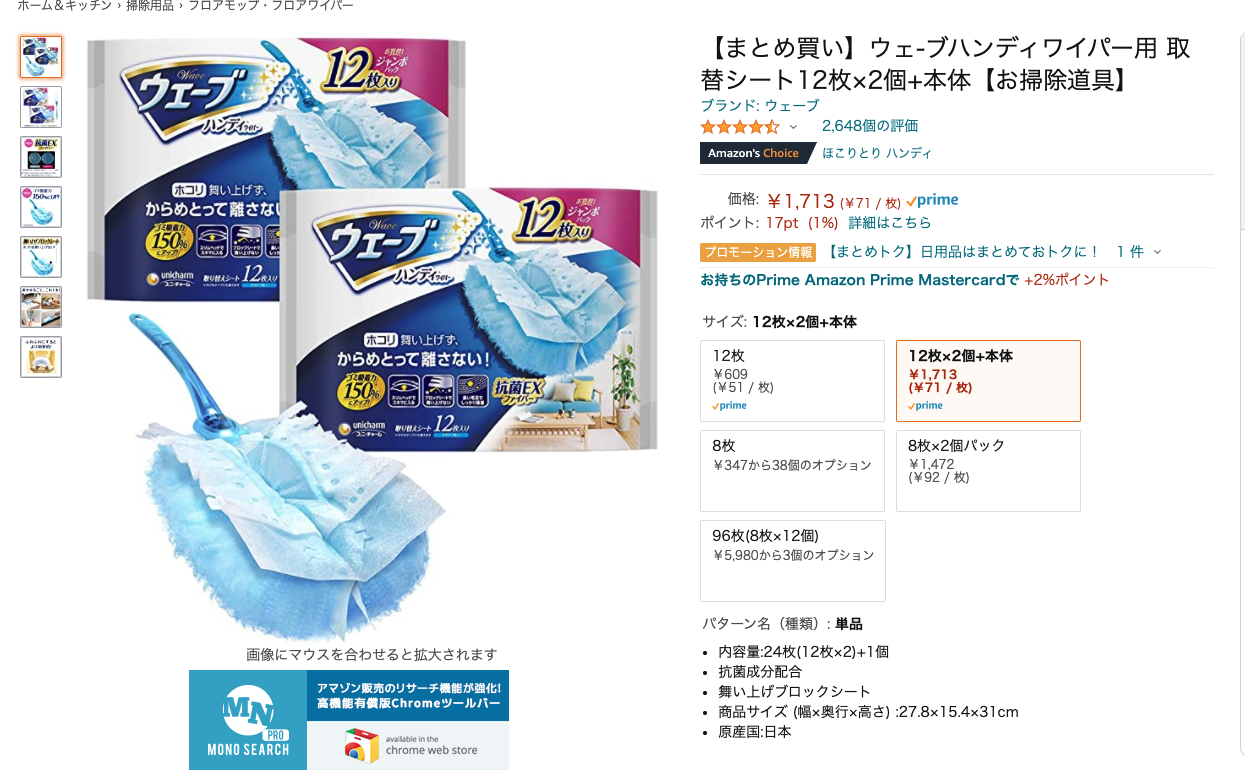Expand the star rating breakdown chevron
This screenshot has height=772, width=1245.
tap(794, 127)
